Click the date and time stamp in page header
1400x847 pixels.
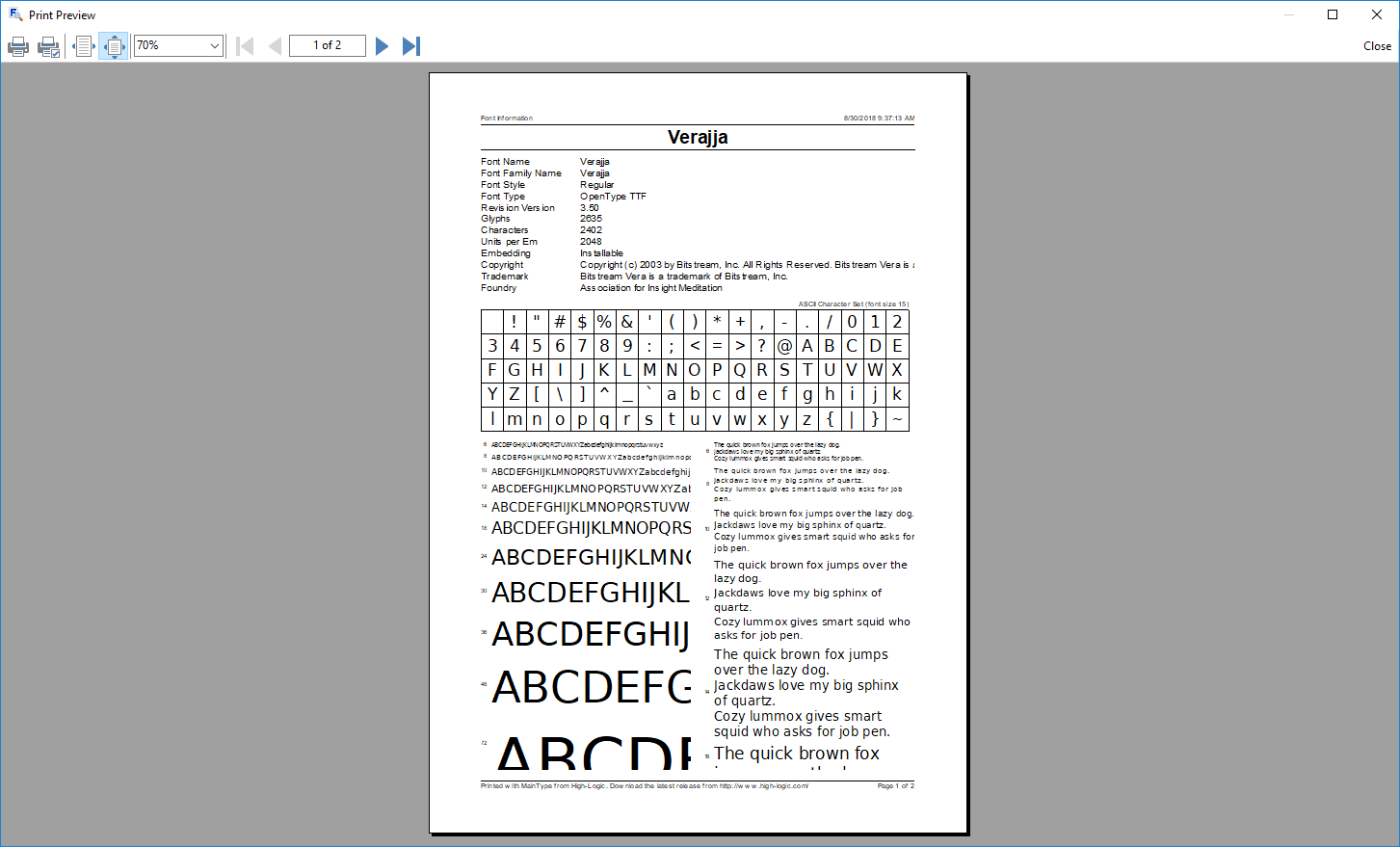pos(879,119)
